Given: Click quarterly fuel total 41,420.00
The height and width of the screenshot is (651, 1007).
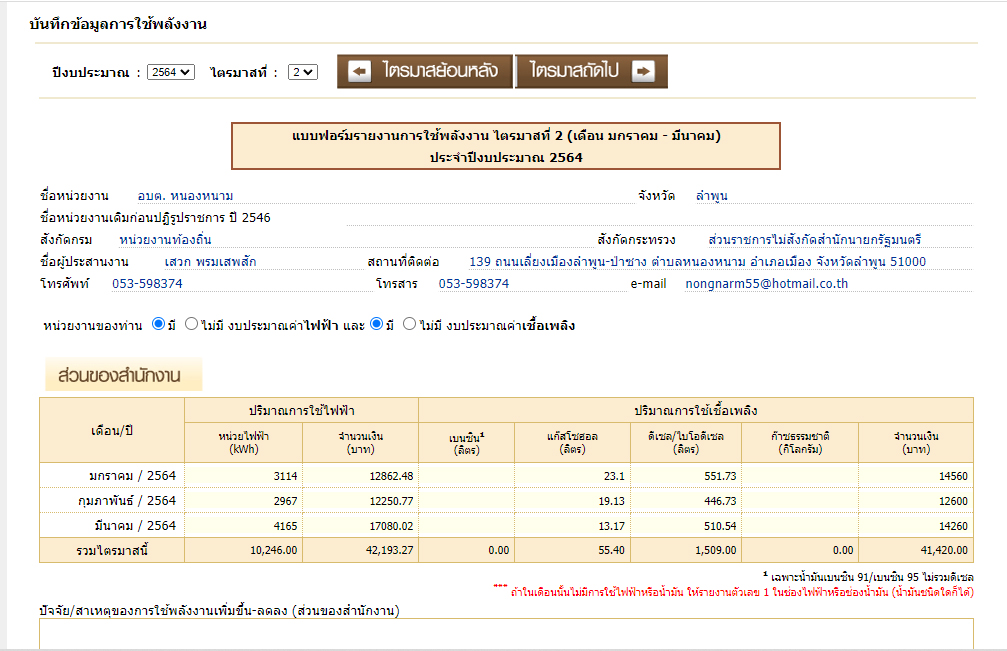Looking at the screenshot, I should [x=944, y=550].
